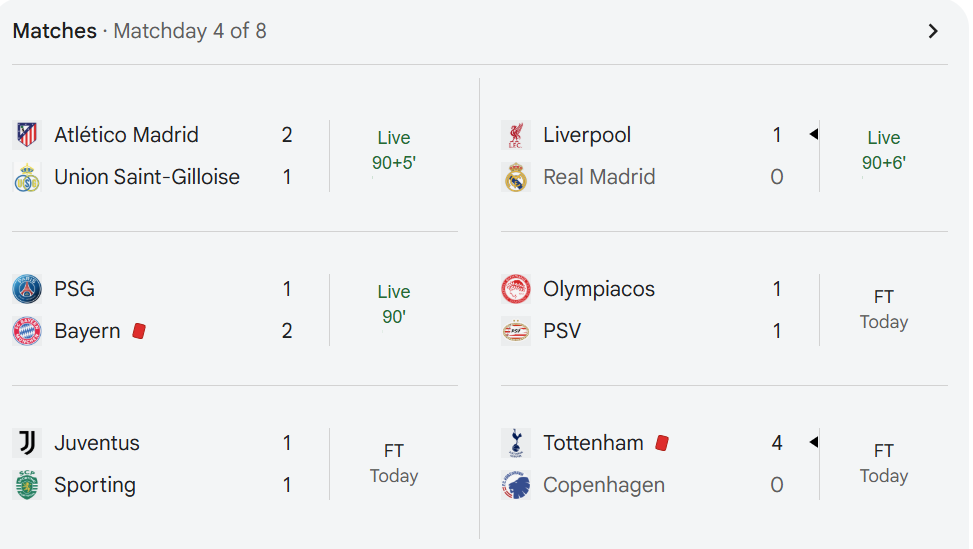Open the Live 90+5' match status
This screenshot has width=973, height=549.
394,150
